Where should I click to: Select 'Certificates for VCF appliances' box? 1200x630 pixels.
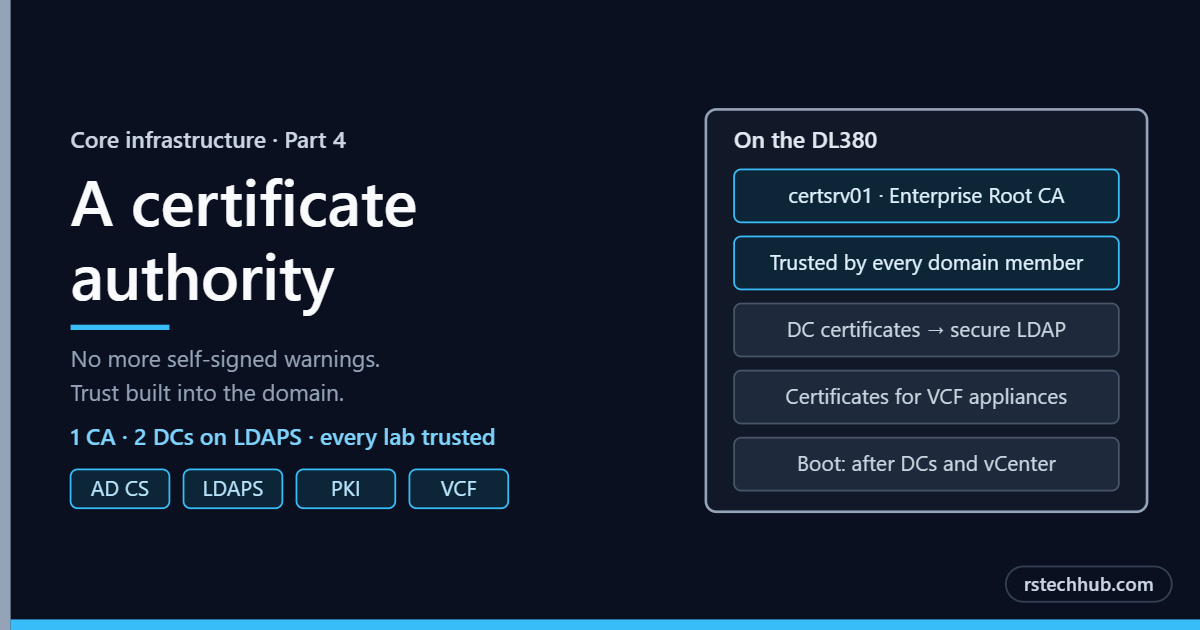pos(926,397)
